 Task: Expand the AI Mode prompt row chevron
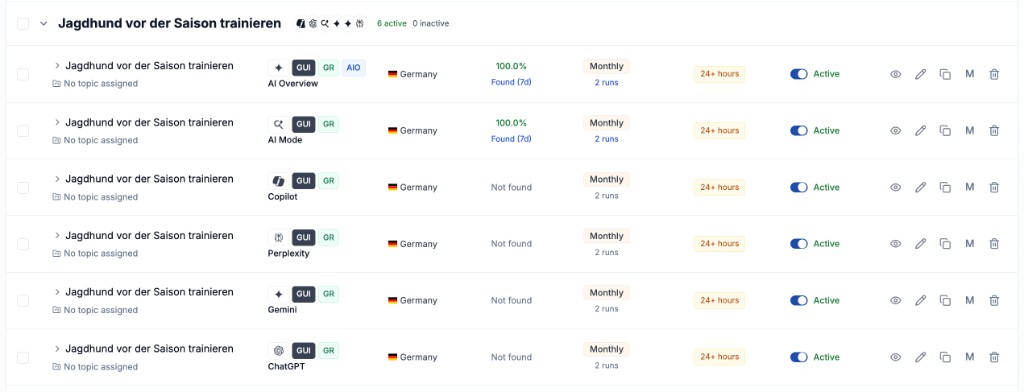click(x=57, y=123)
